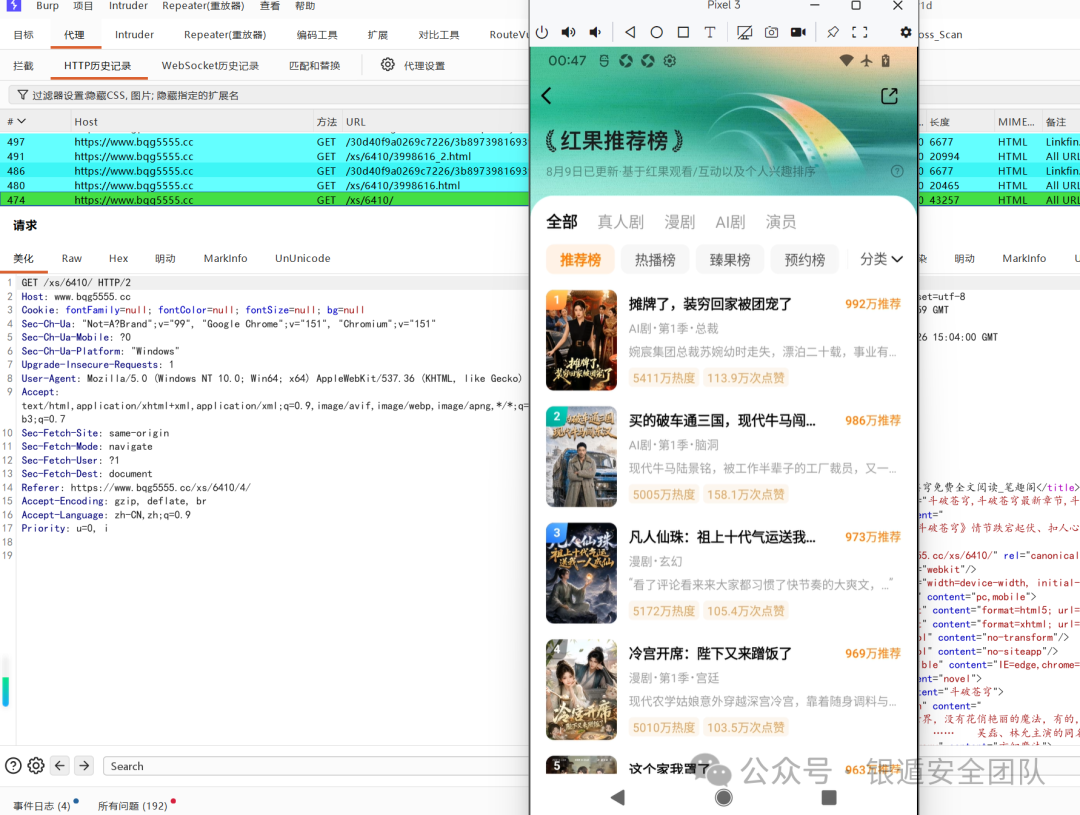
Task: Switch to the 对比工具 tab
Action: pyautogui.click(x=439, y=34)
